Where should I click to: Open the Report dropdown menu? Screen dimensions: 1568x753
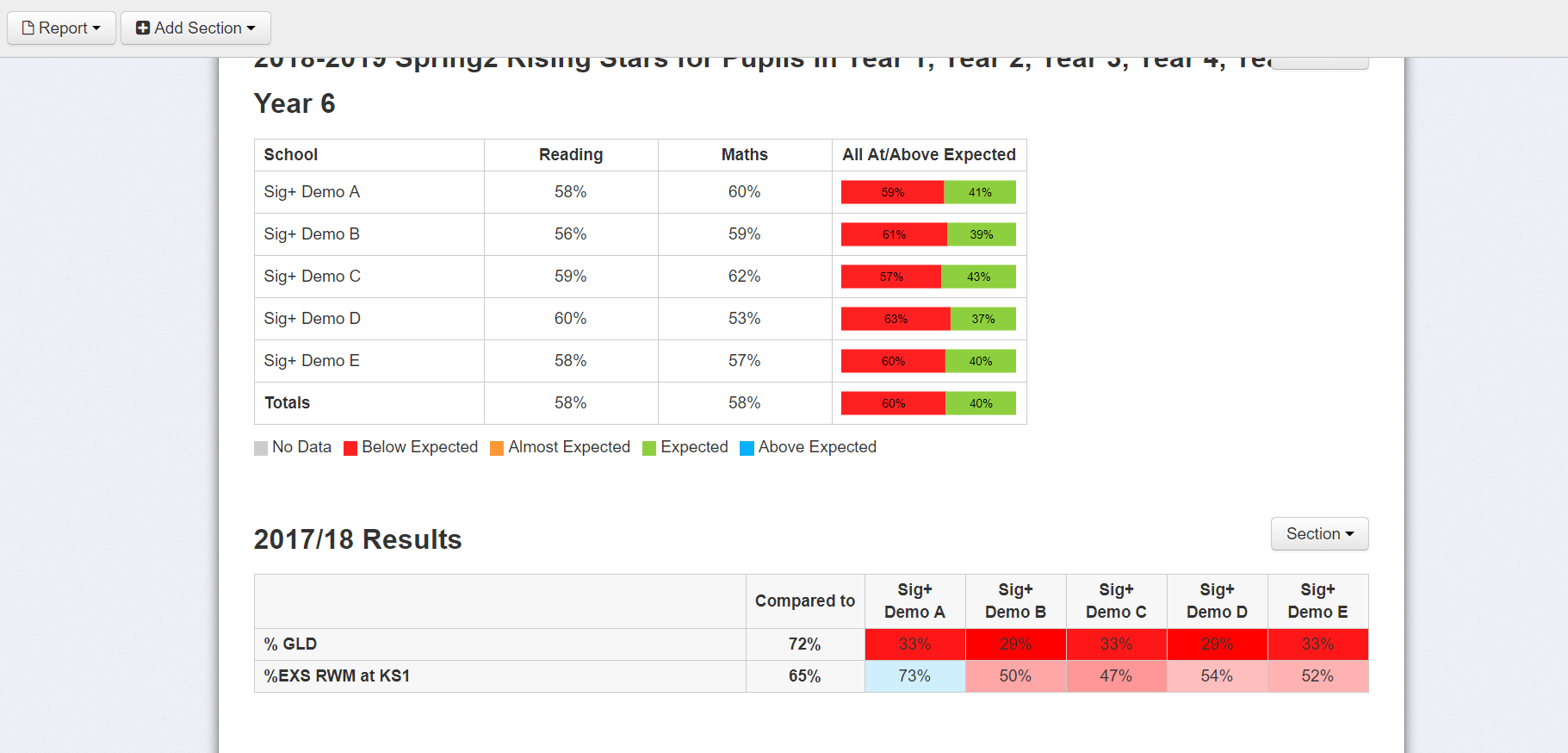pyautogui.click(x=61, y=27)
